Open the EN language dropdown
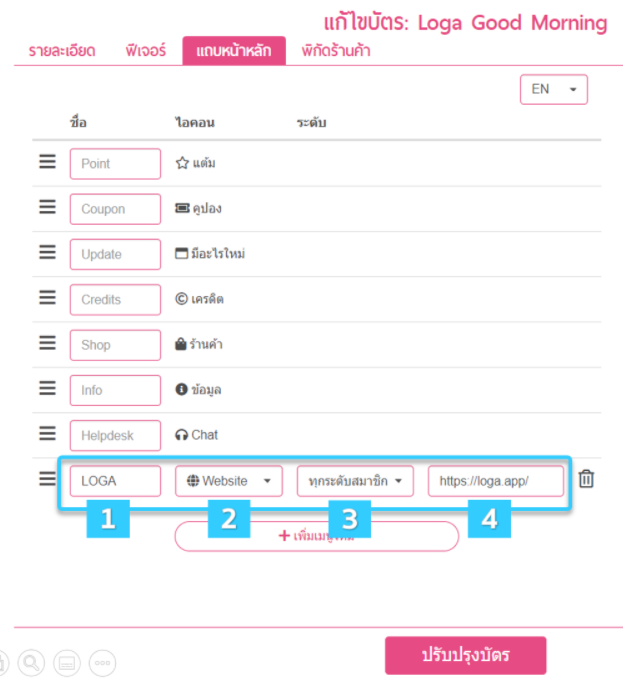623x695 pixels. (554, 90)
